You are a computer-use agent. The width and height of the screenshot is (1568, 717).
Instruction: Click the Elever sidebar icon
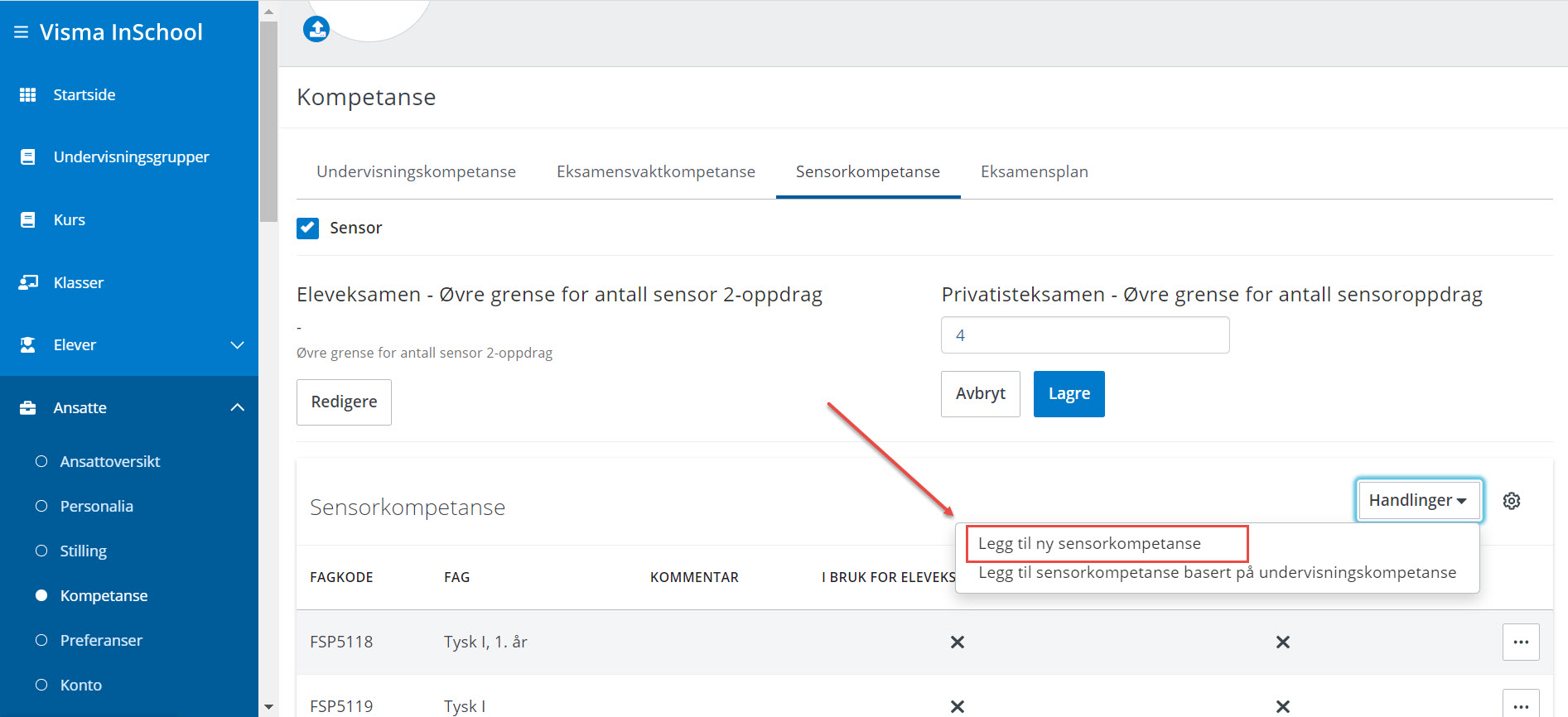coord(28,344)
